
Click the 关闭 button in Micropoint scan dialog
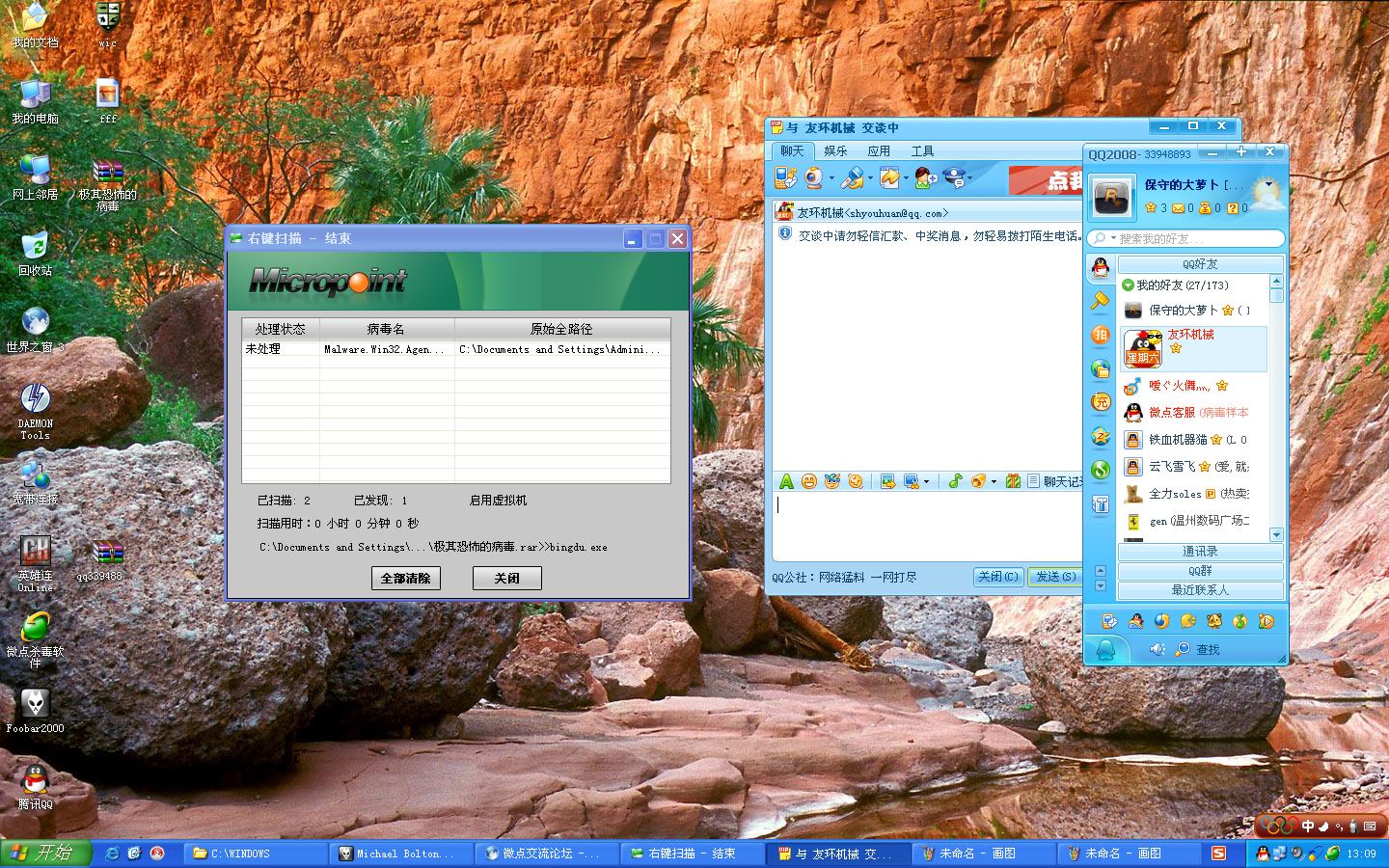[x=507, y=578]
